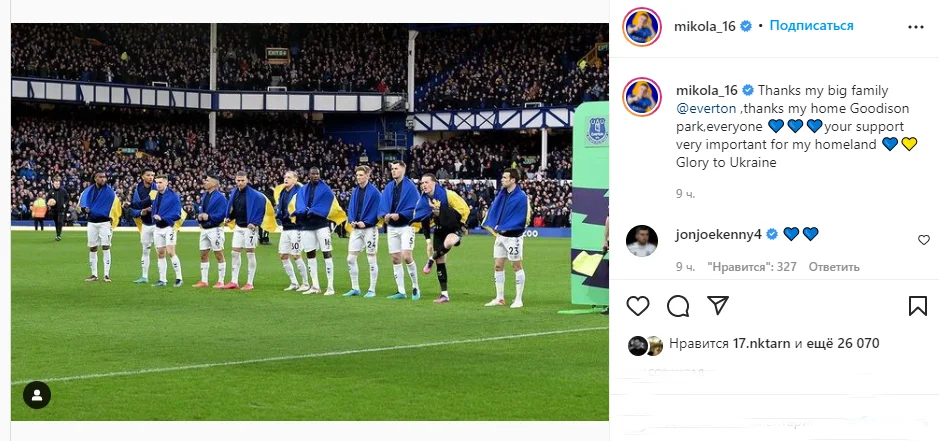Click the 9 ч. timestamp under the caption
The width and height of the screenshot is (939, 441).
pyautogui.click(x=685, y=192)
